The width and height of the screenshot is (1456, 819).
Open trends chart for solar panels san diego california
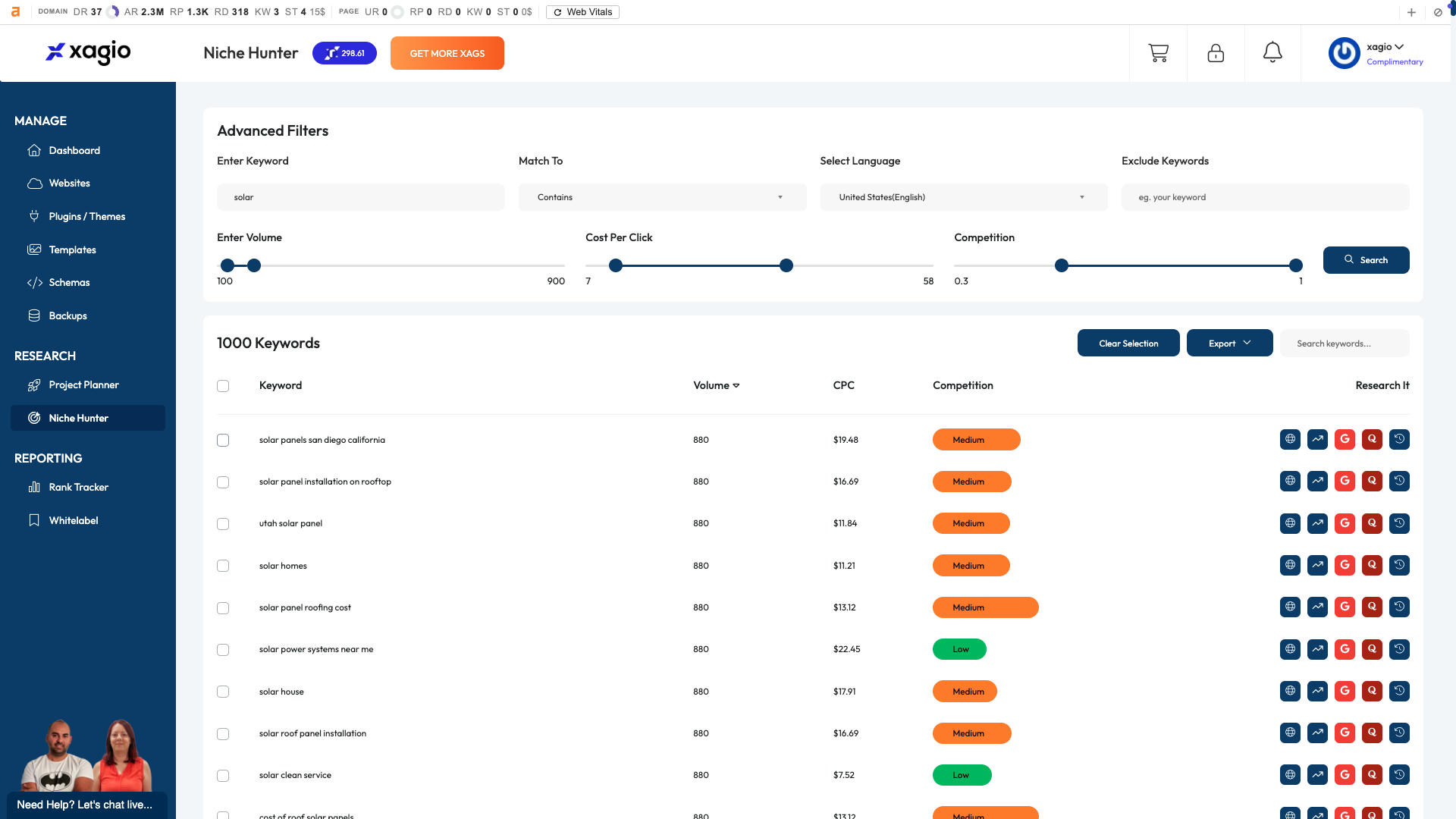1317,439
